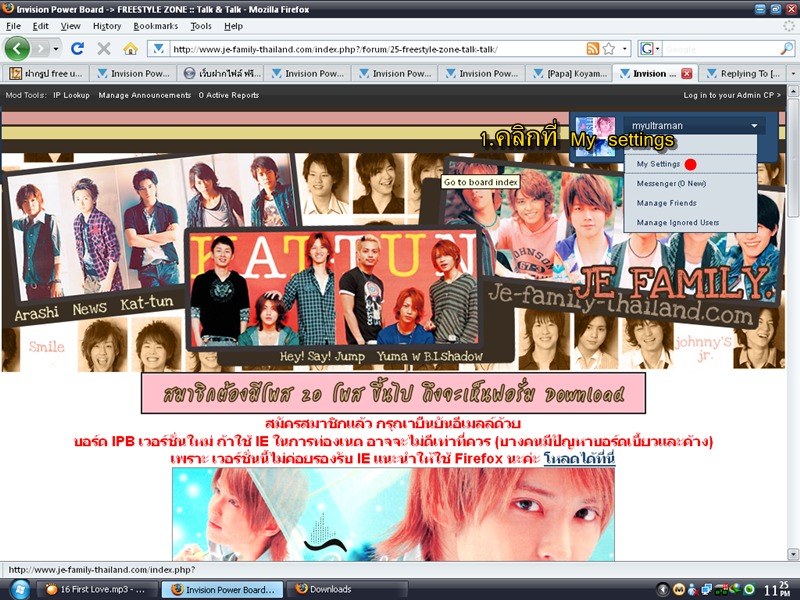The width and height of the screenshot is (800, 600).
Task: Open the 0 Active Reports link
Action: [x=229, y=95]
